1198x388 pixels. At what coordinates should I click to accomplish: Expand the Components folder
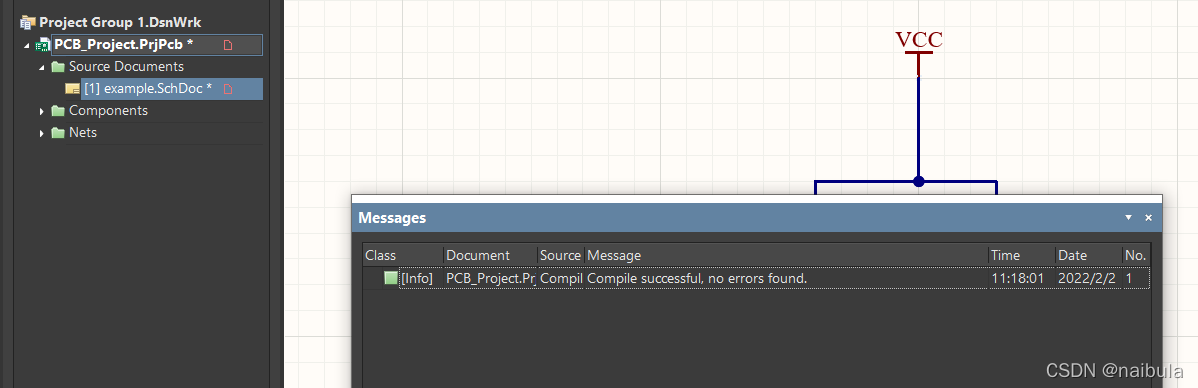42,112
